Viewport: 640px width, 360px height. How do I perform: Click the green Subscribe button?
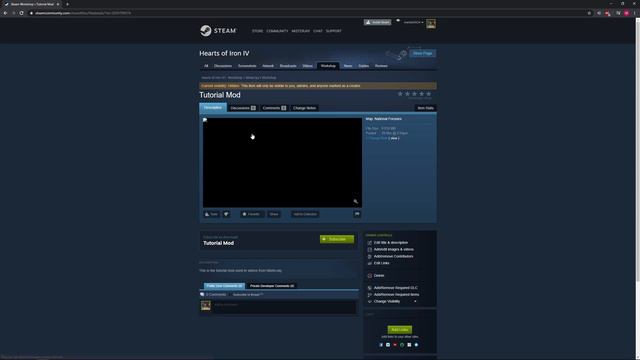pos(337,239)
